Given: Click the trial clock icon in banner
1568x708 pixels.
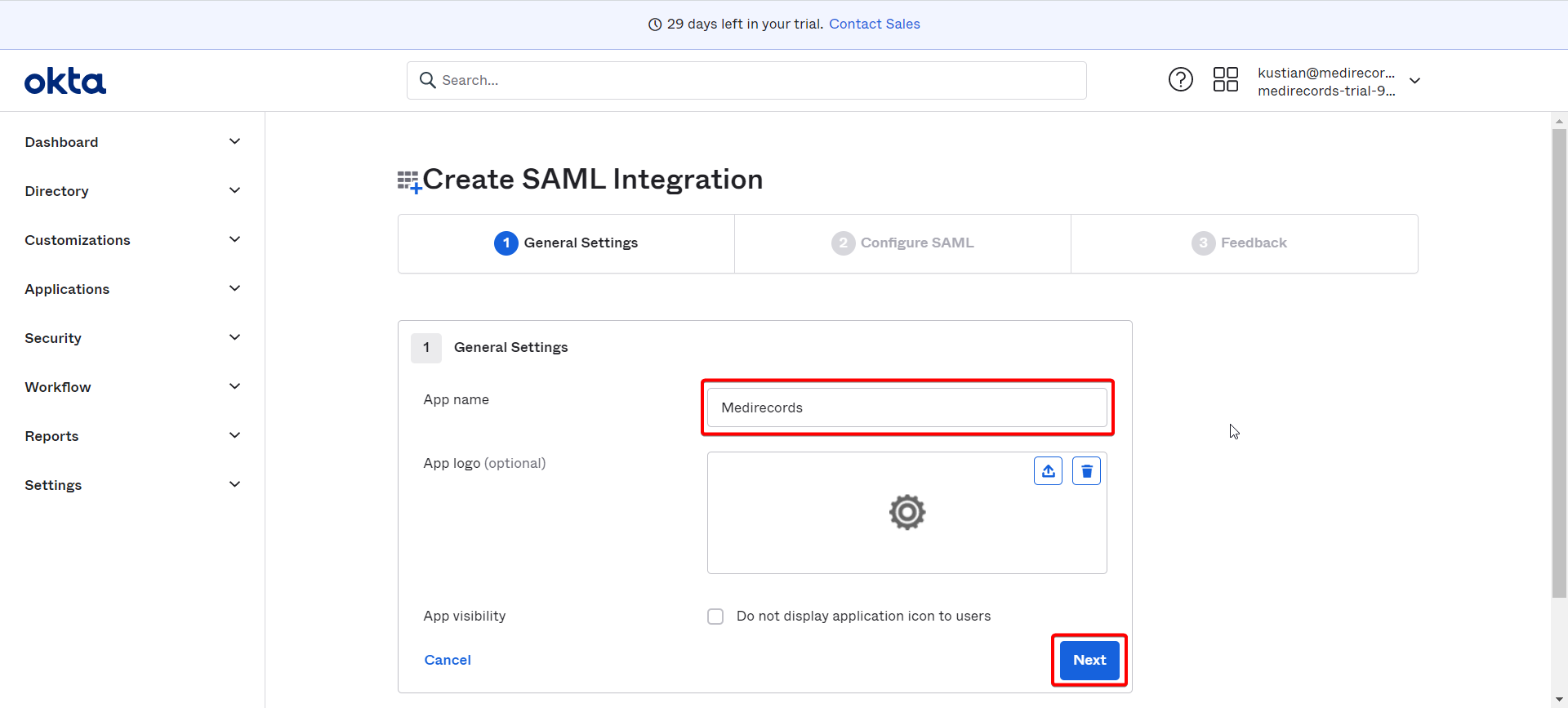Looking at the screenshot, I should 655,24.
